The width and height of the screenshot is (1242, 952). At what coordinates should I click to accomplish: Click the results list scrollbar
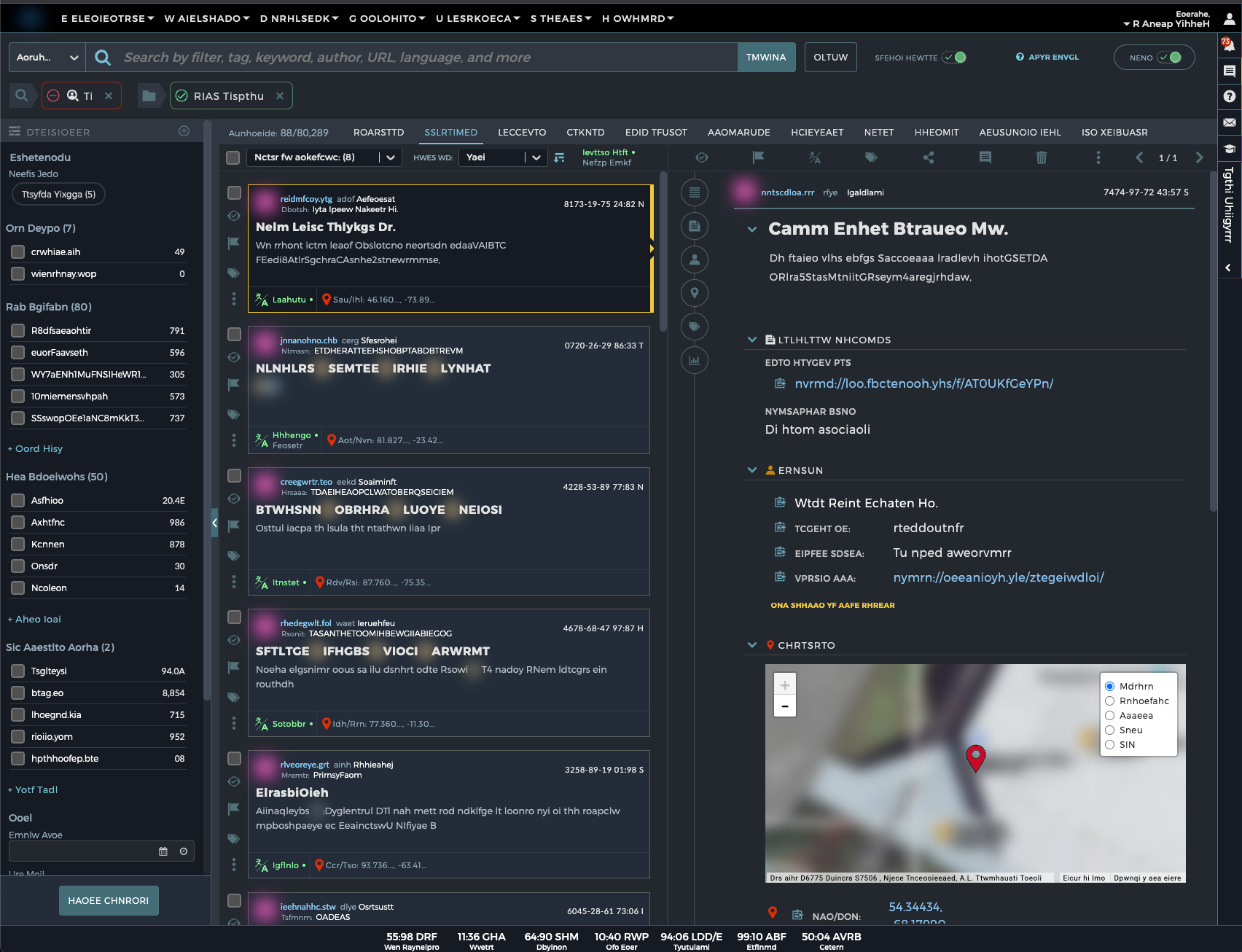coord(663,251)
